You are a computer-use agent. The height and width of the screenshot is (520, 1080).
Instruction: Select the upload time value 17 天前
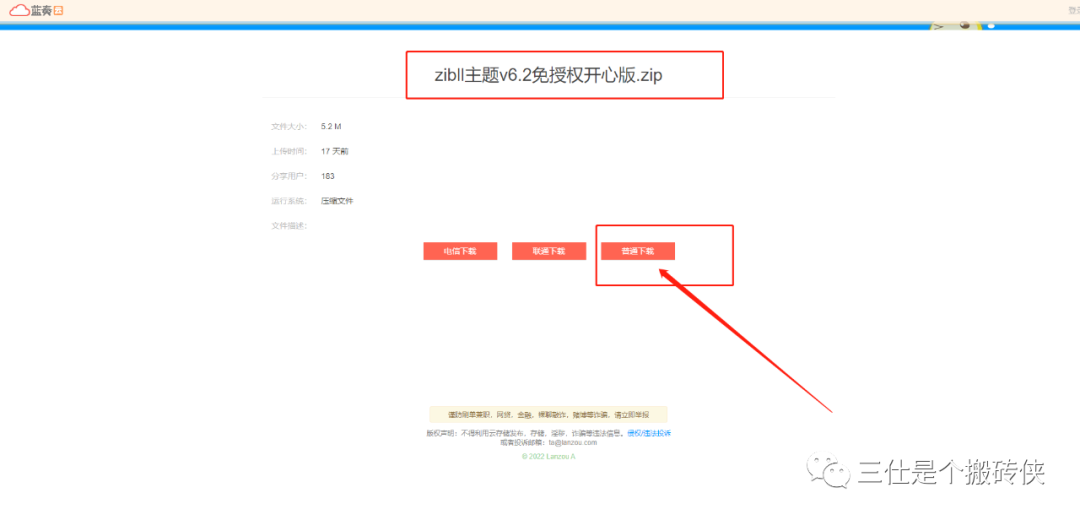(335, 152)
